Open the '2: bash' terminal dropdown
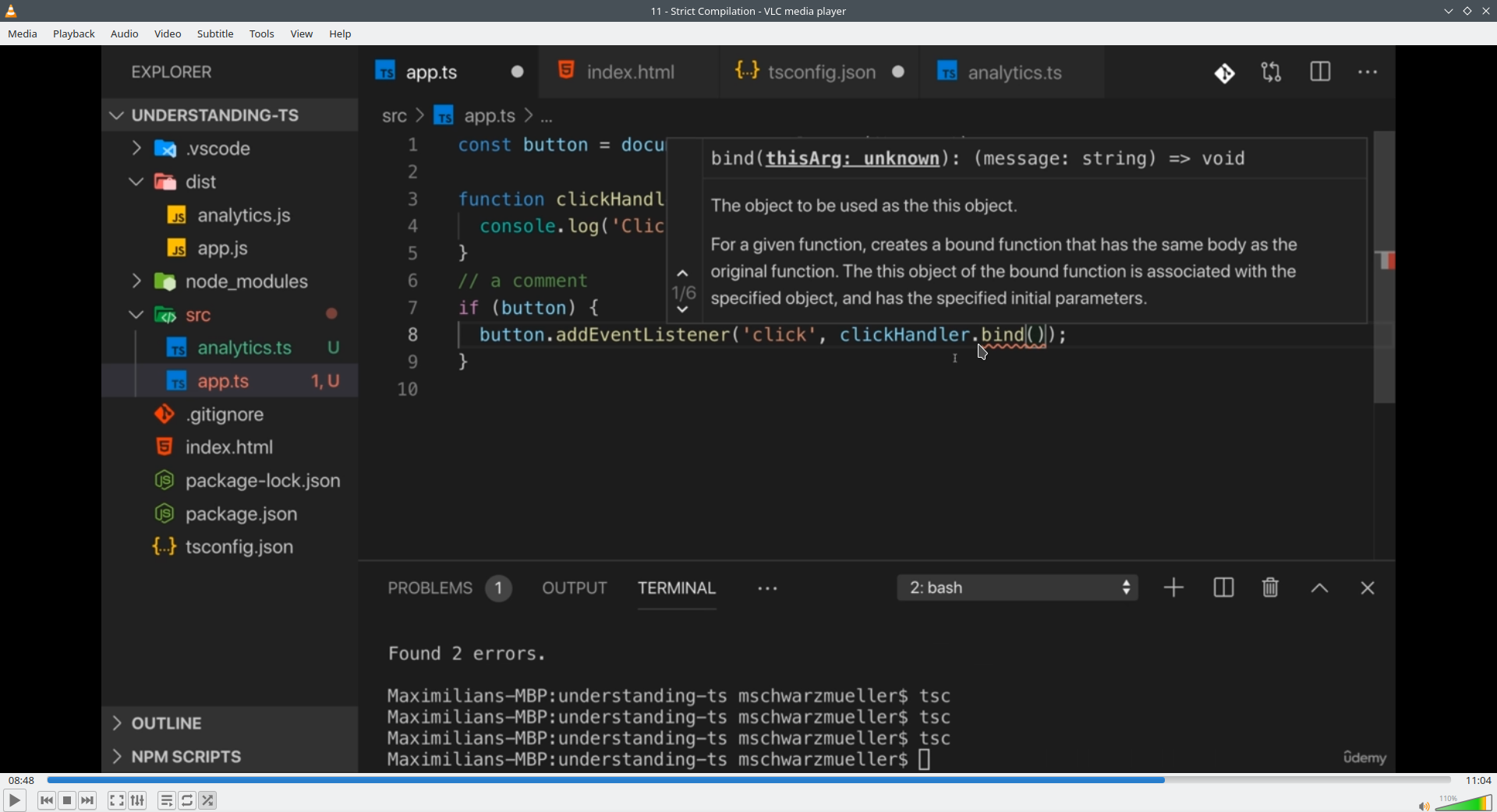Viewport: 1497px width, 812px height. [x=1017, y=589]
